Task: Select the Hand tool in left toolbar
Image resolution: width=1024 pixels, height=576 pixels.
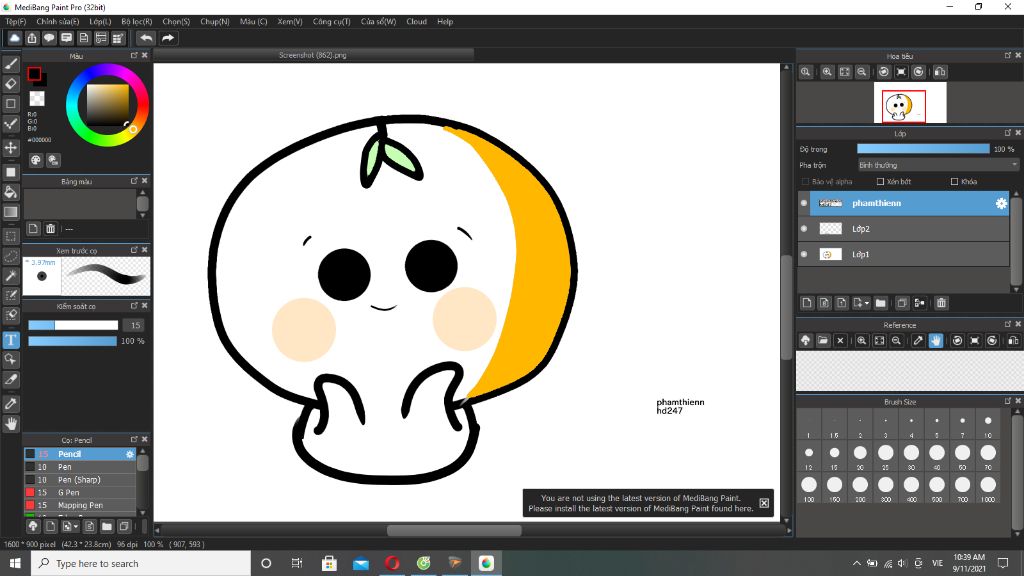Action: tap(11, 424)
